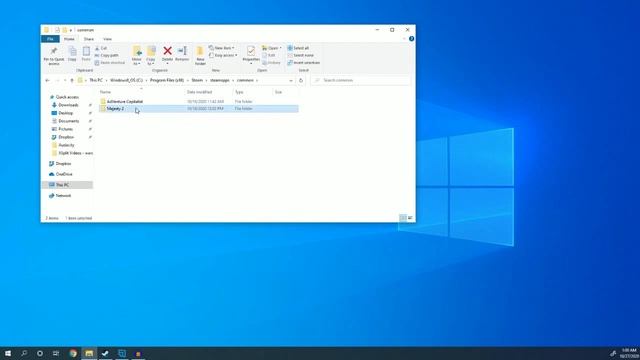The width and height of the screenshot is (640, 360).
Task: Click History in the Open group
Action: [271, 63]
